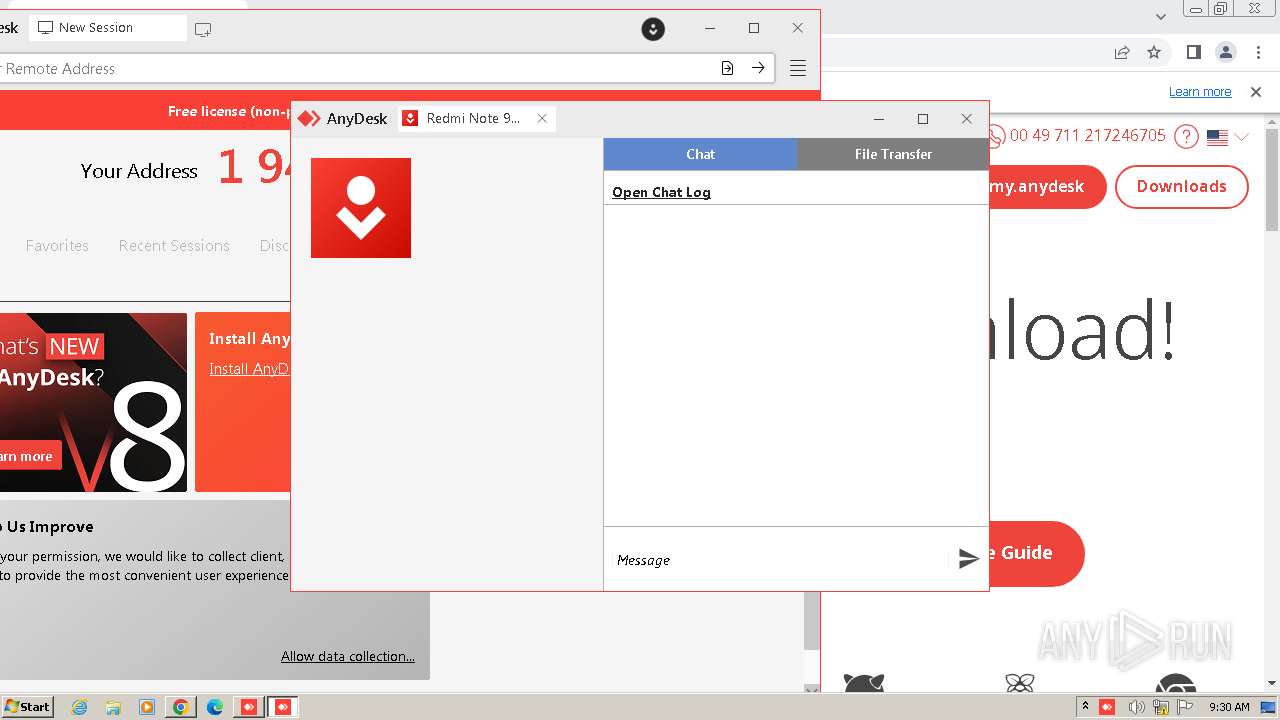Show hidden system tray icons
The image size is (1280, 720).
(x=1085, y=707)
